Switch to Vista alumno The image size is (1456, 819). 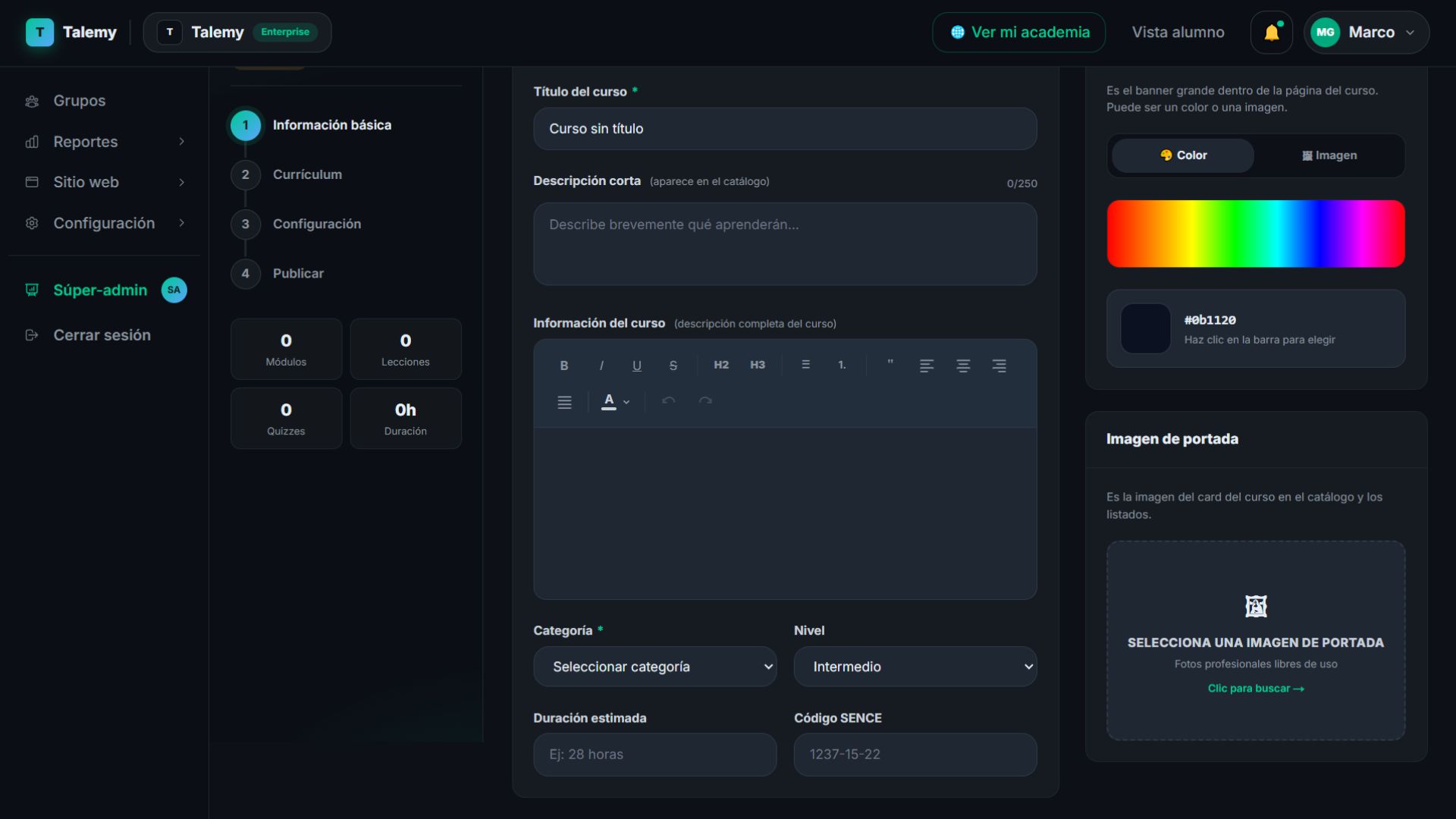(1178, 33)
